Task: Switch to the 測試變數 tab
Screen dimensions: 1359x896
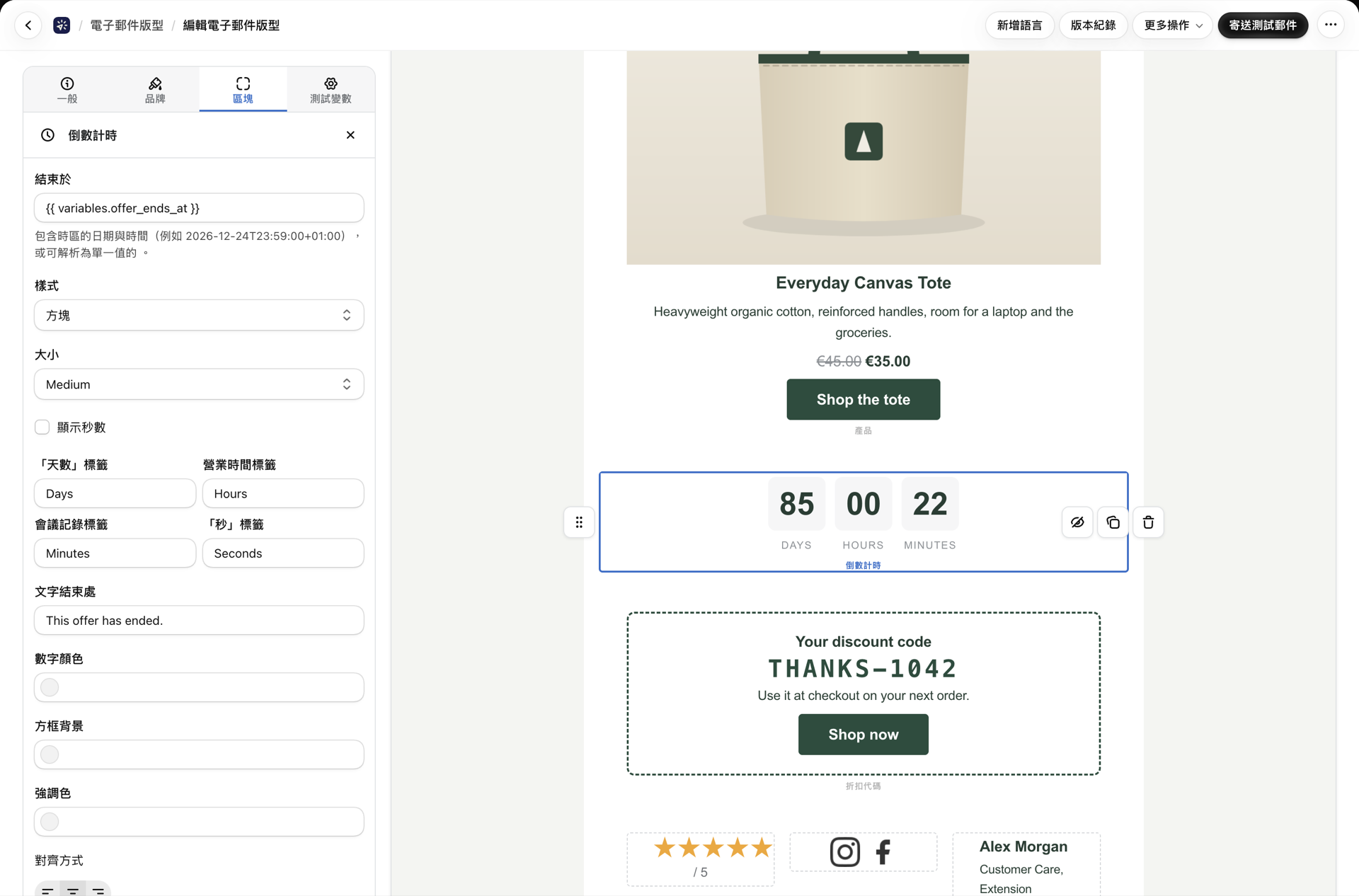Action: coord(331,90)
